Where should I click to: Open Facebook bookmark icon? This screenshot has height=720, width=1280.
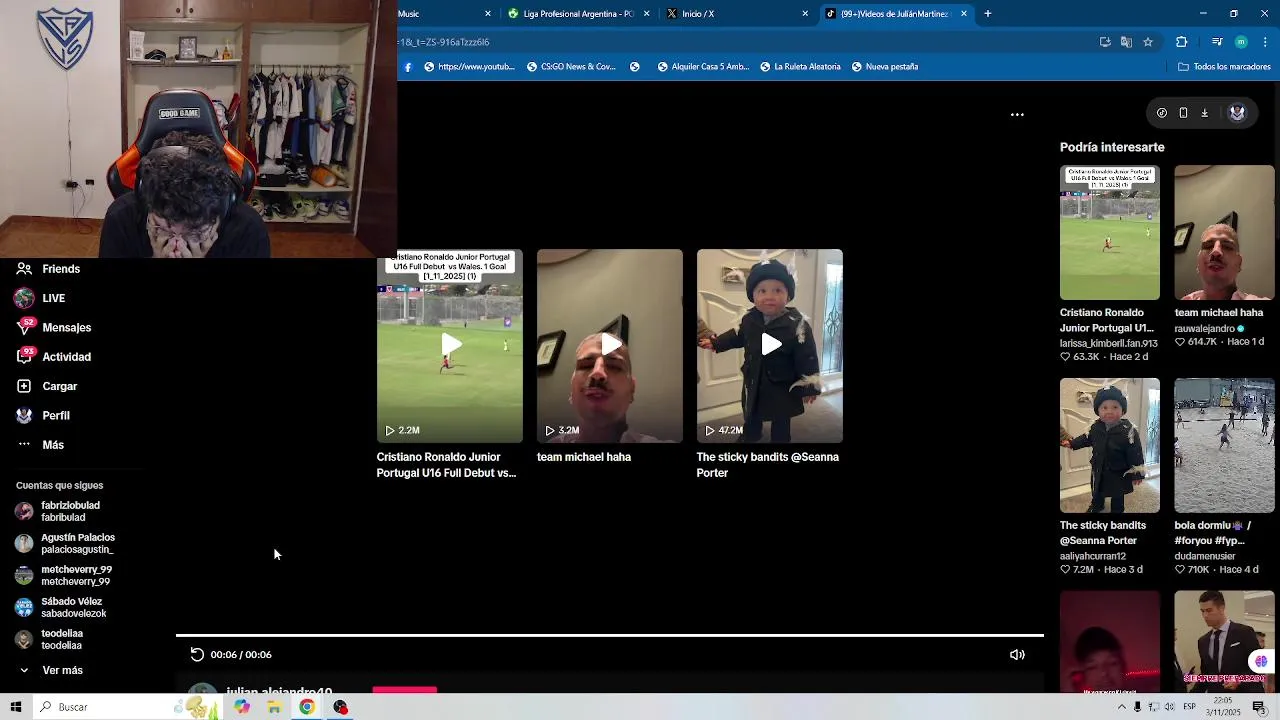coord(407,67)
